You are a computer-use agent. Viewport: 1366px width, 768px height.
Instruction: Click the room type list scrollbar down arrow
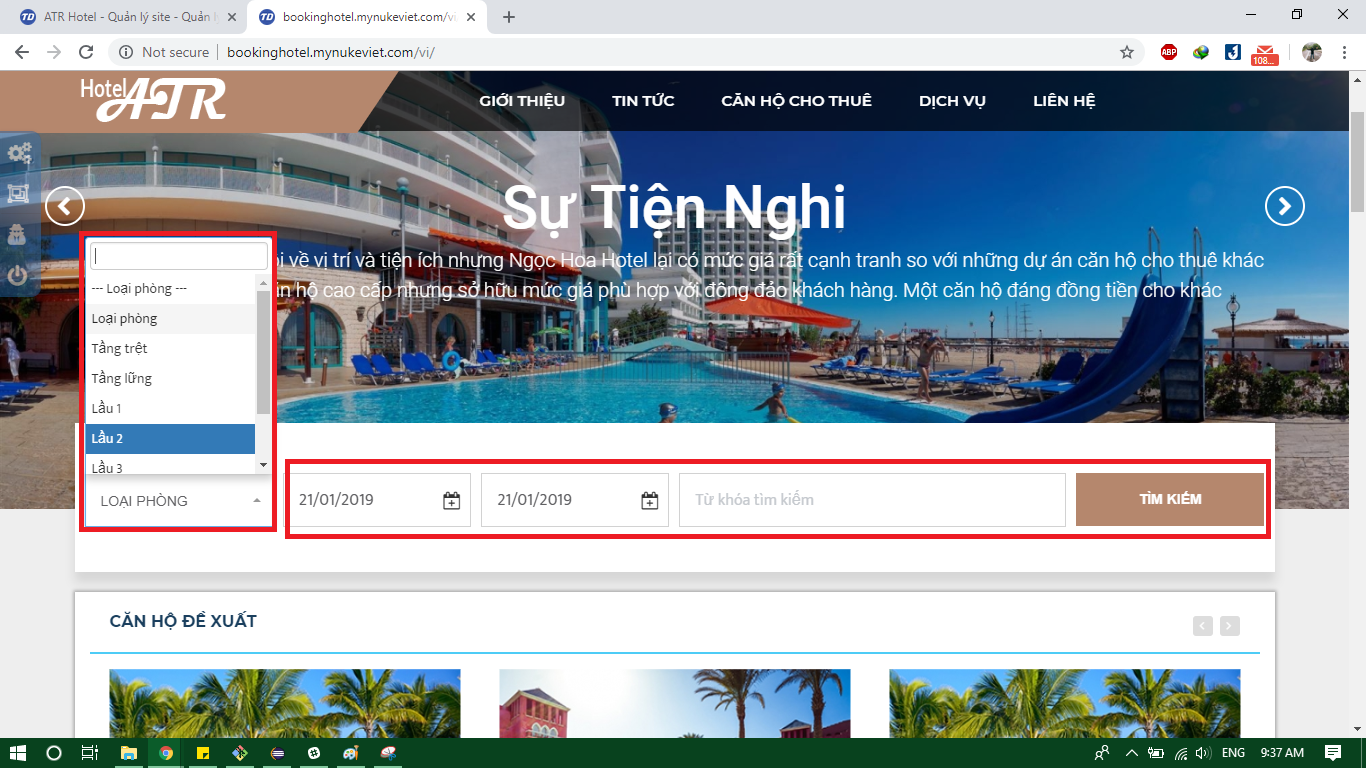click(263, 465)
